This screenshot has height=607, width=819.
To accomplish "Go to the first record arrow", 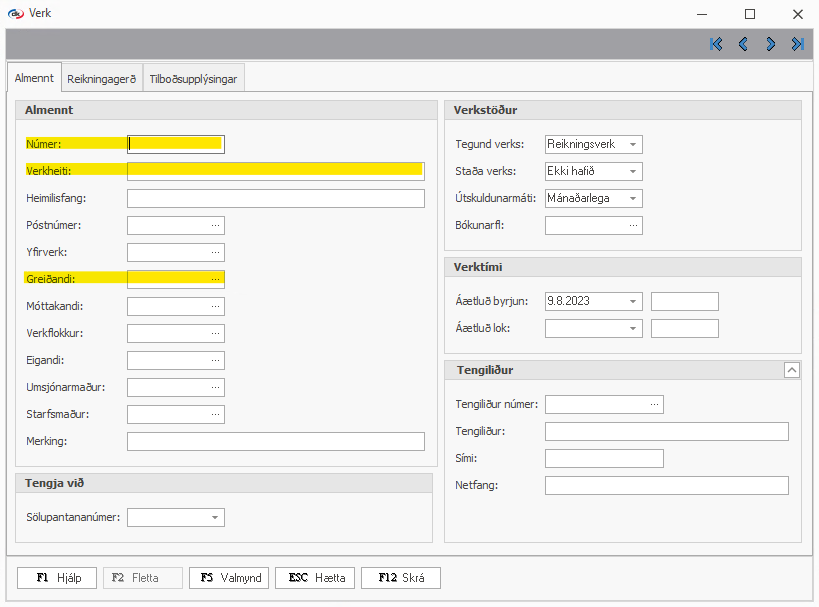I will point(716,44).
